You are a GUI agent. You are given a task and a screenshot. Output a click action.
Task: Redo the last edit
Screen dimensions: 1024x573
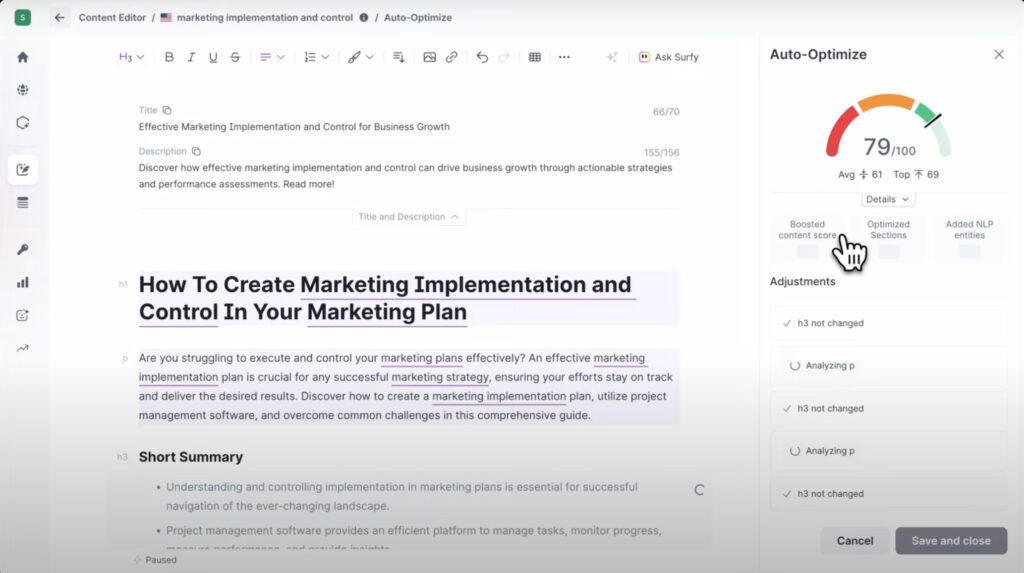504,57
